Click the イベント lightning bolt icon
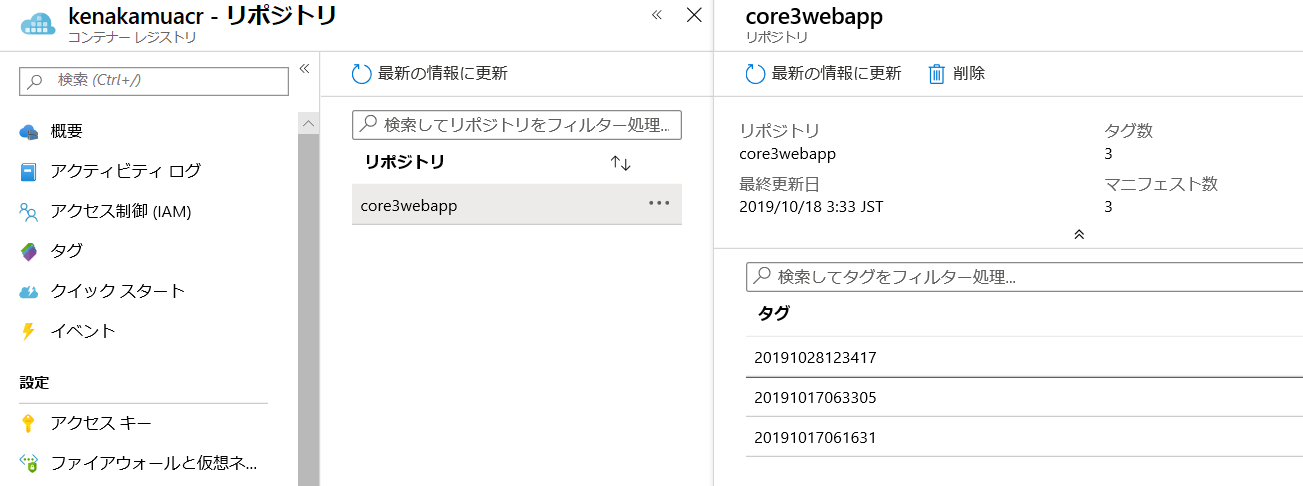 point(28,331)
